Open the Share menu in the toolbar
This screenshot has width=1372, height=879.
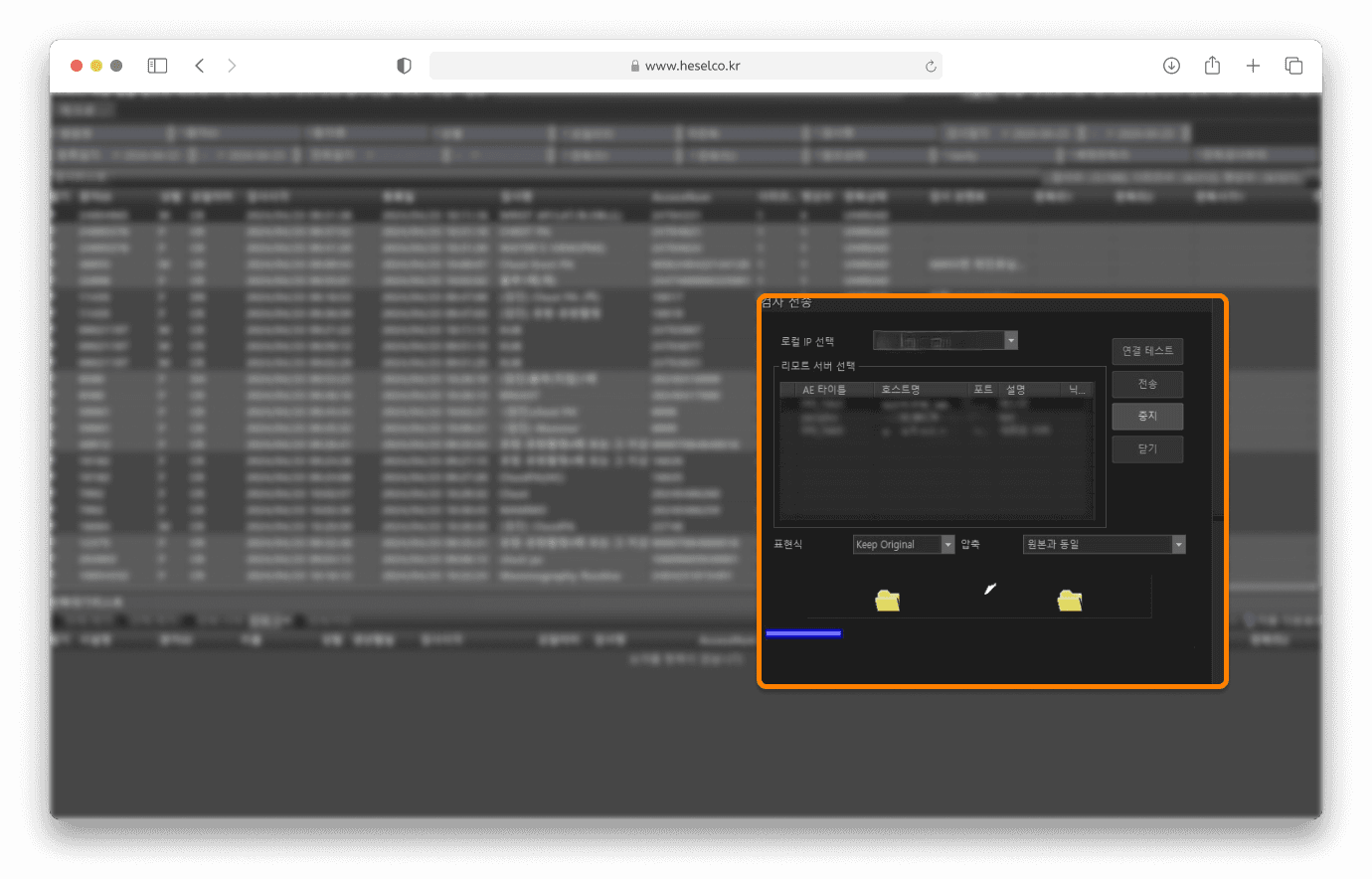click(1212, 66)
